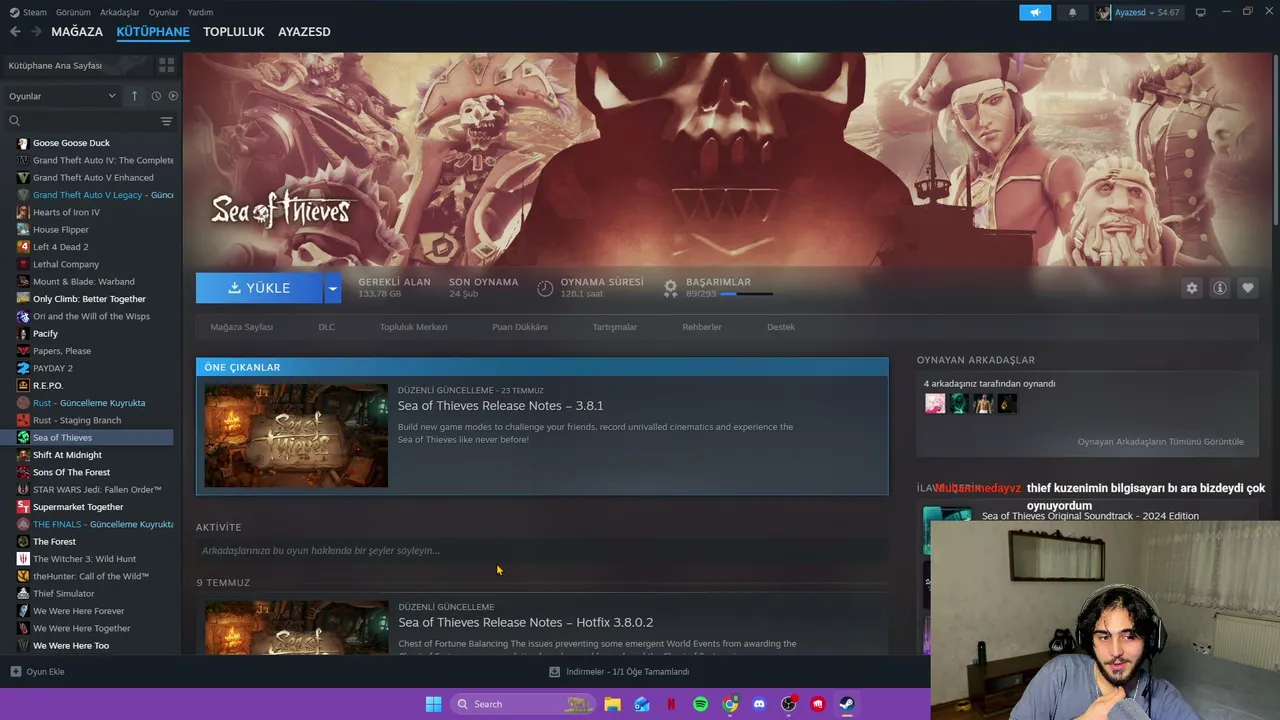
Task: Open the AYAZESD profile tab
Action: coord(304,32)
